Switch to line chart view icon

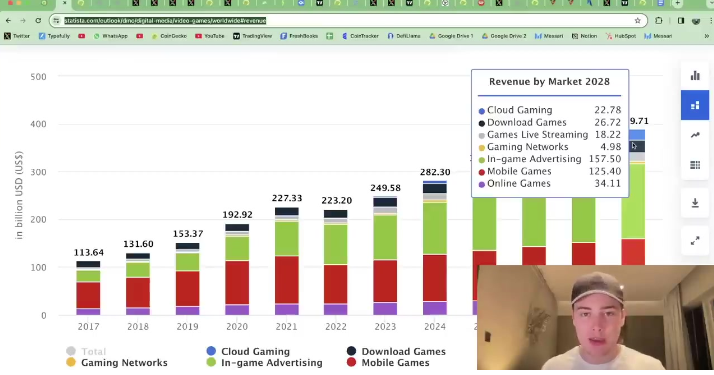pos(695,135)
